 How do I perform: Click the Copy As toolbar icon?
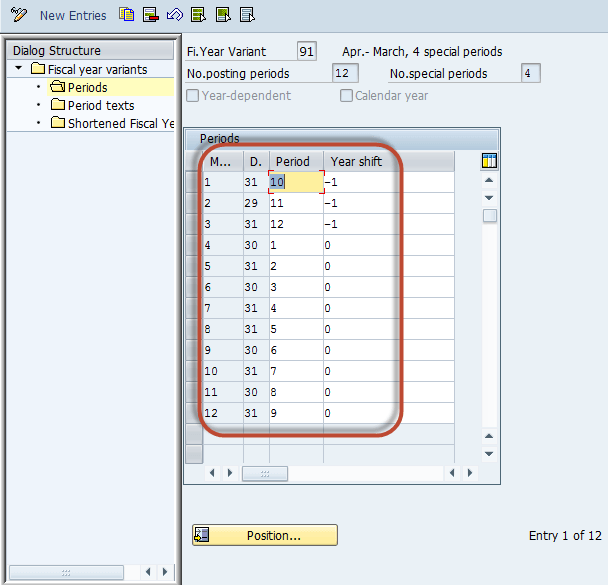(126, 14)
